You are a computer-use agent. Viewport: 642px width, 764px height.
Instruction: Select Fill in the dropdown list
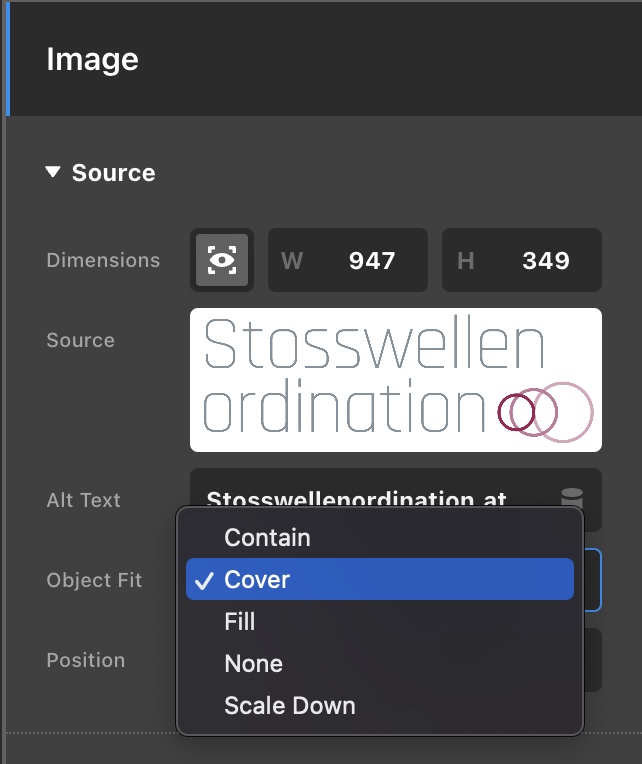click(x=240, y=622)
